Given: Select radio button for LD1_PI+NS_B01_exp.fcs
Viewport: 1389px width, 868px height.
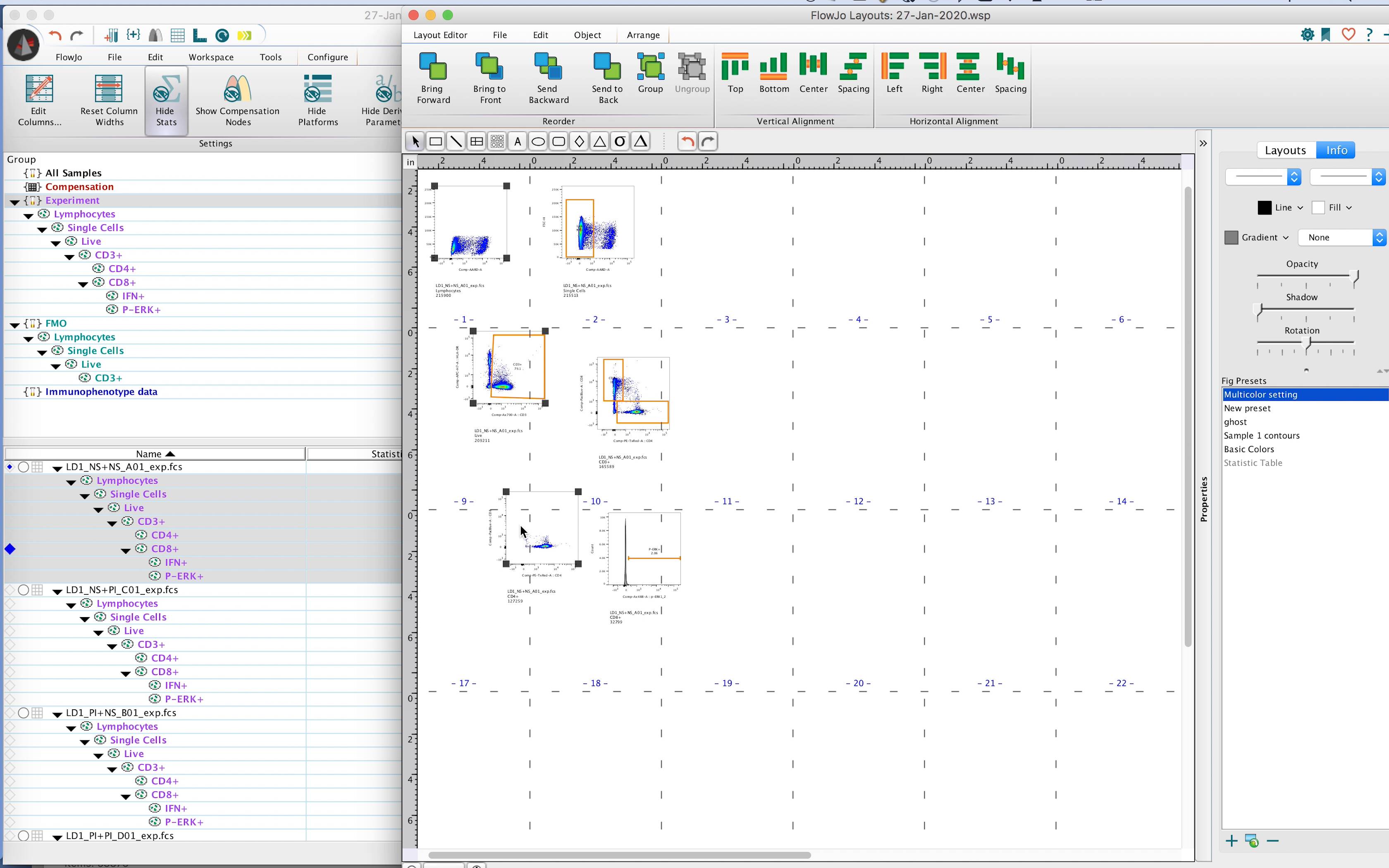Looking at the screenshot, I should click(x=24, y=713).
